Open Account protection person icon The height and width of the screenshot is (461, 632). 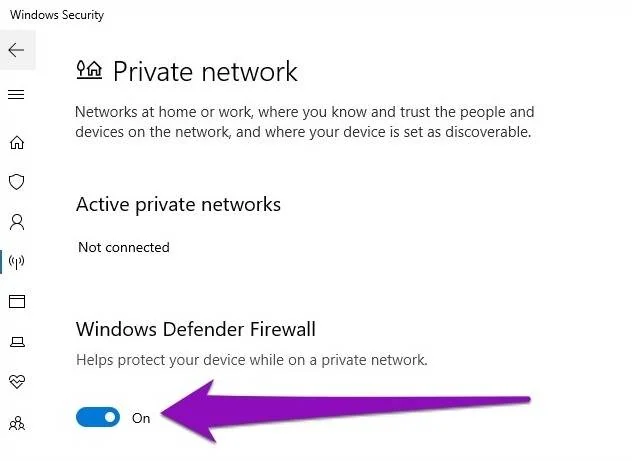point(17,222)
